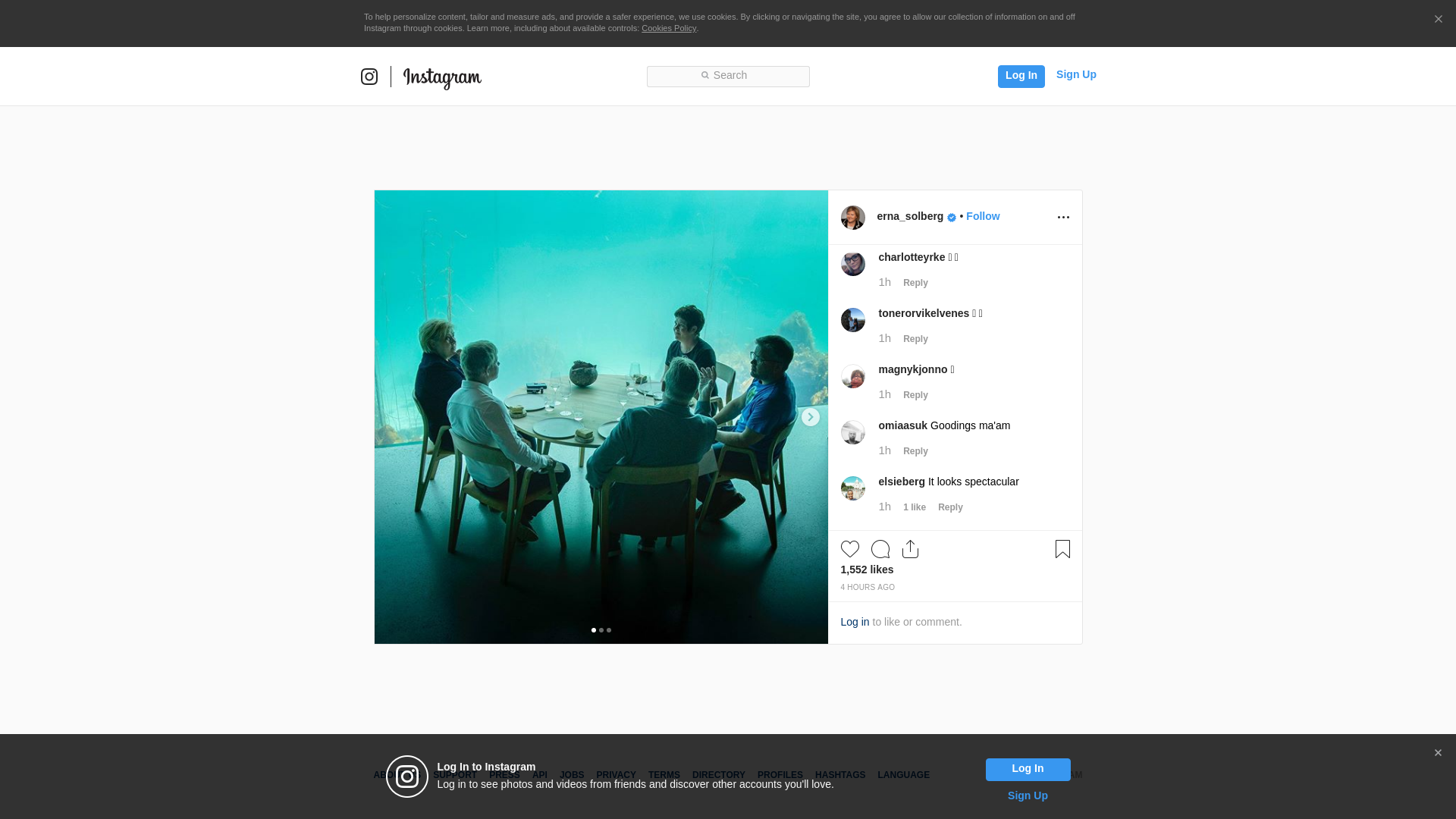
Task: Select the second carousel dot indicator
Action: click(x=601, y=630)
